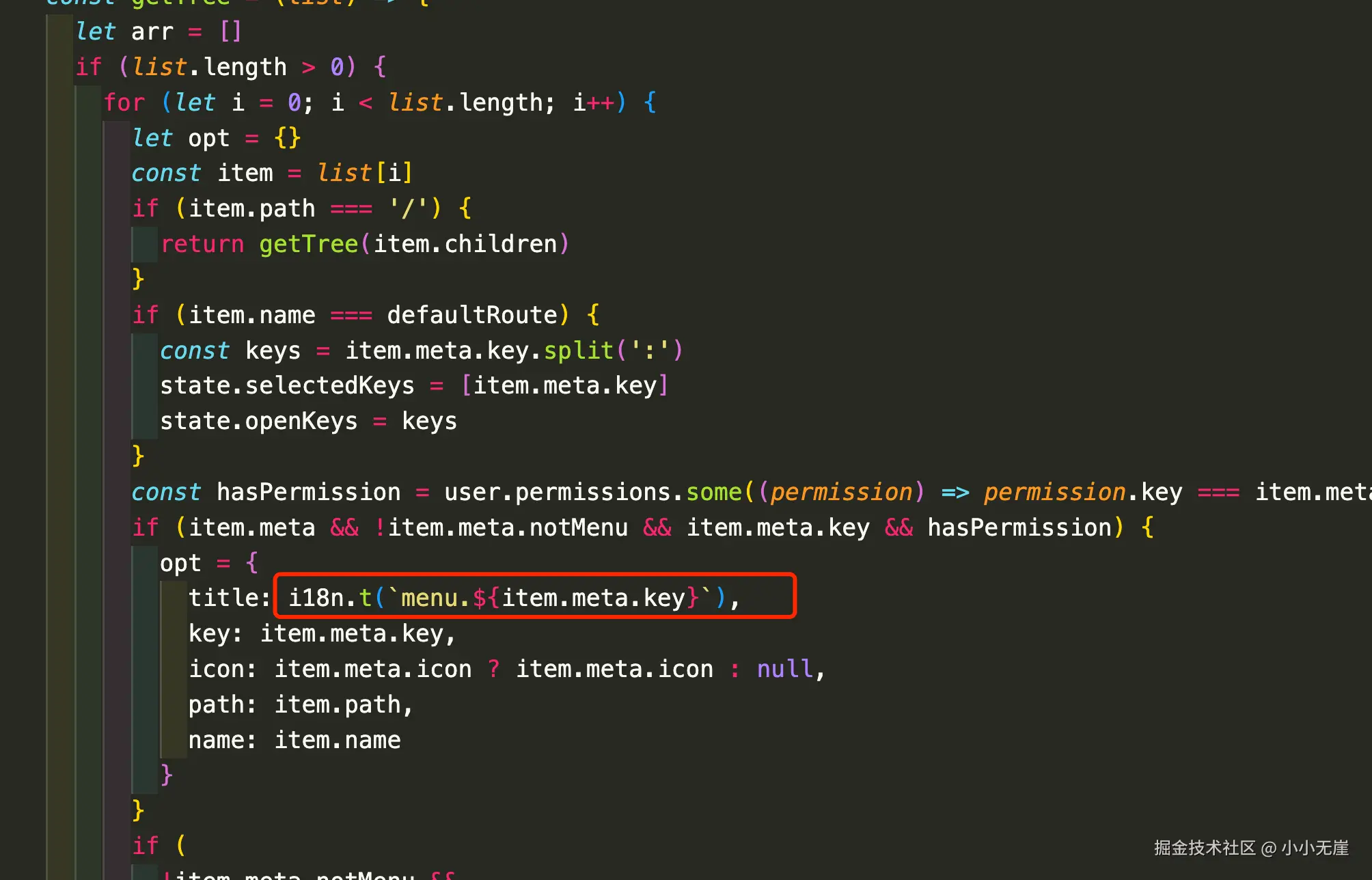Click the null keyword in icon line
Viewport: 1372px width, 880px height.
tap(784, 669)
